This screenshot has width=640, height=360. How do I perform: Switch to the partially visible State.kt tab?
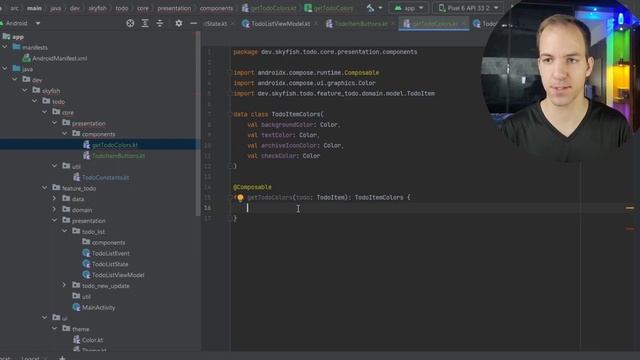tap(216, 24)
